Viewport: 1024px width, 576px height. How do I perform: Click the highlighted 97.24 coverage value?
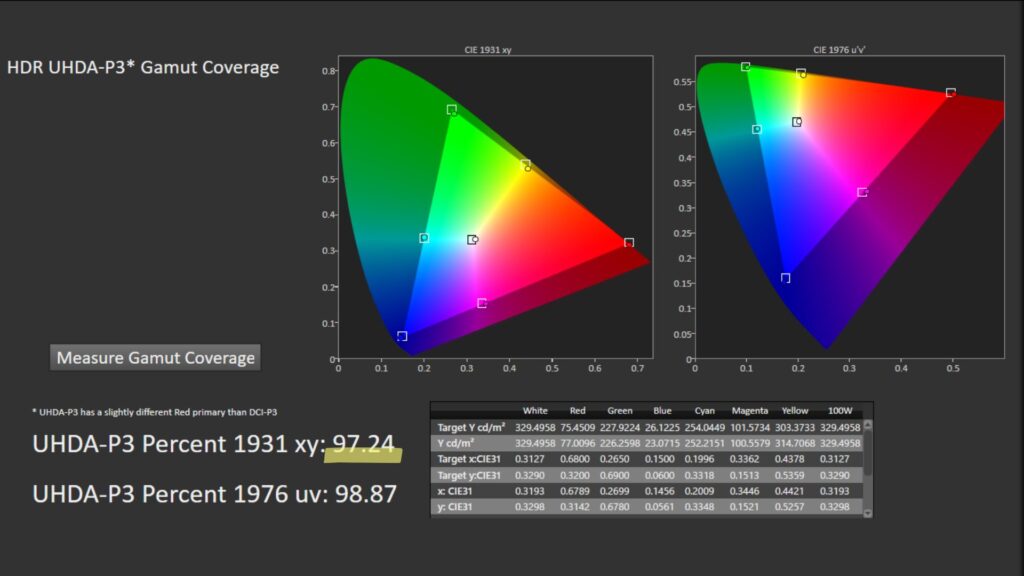click(x=362, y=445)
